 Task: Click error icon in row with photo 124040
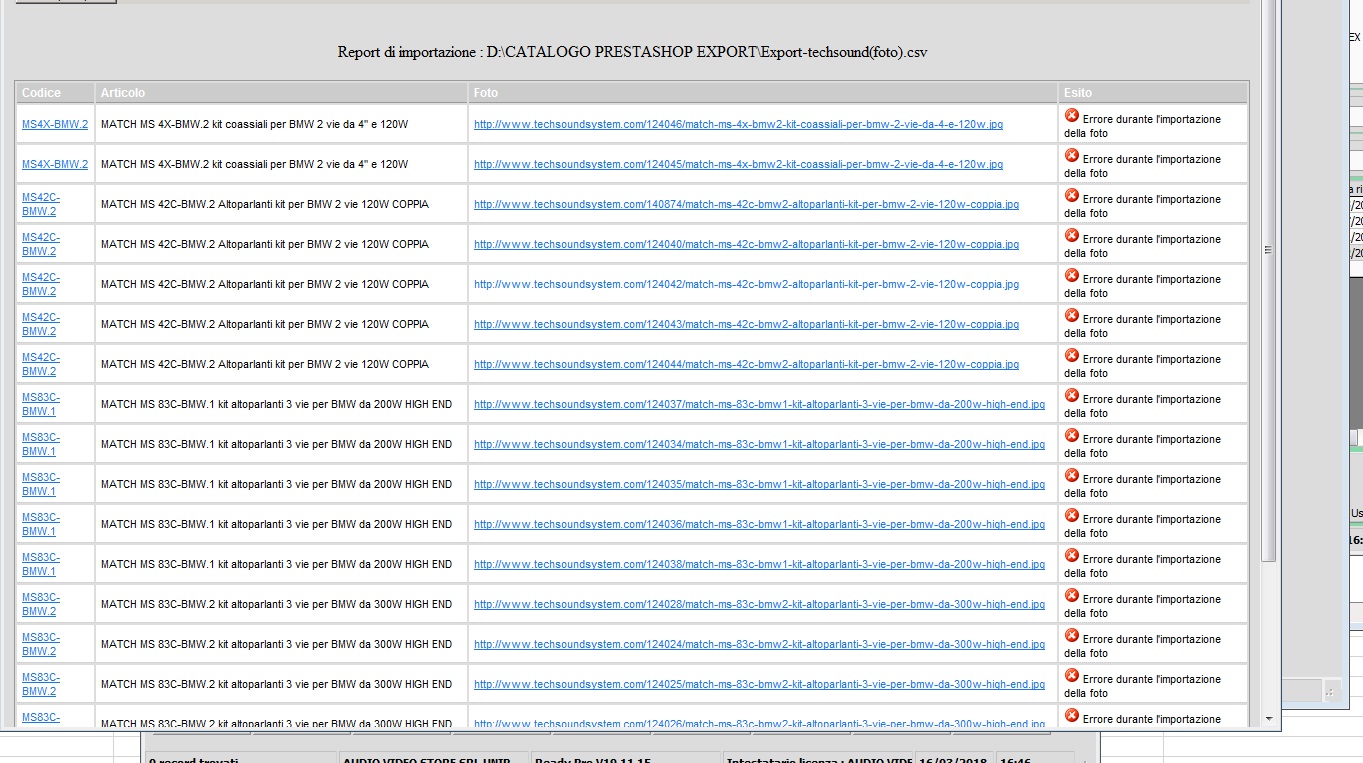coord(1072,236)
